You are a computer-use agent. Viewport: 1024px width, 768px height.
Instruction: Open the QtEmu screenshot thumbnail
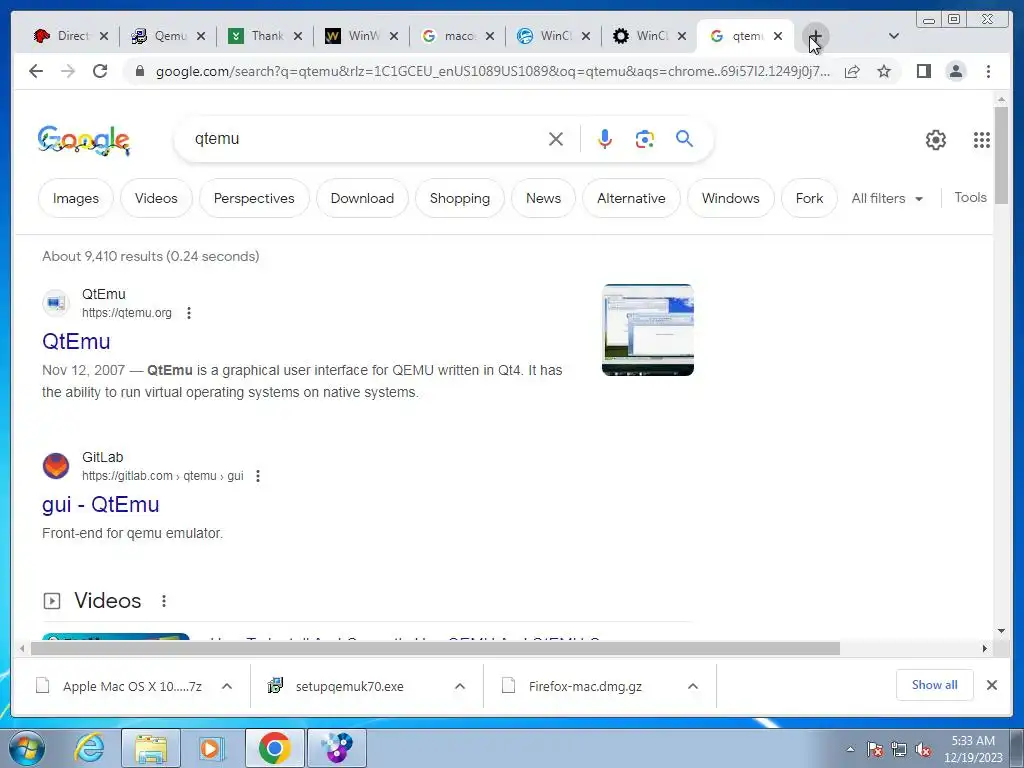[648, 330]
